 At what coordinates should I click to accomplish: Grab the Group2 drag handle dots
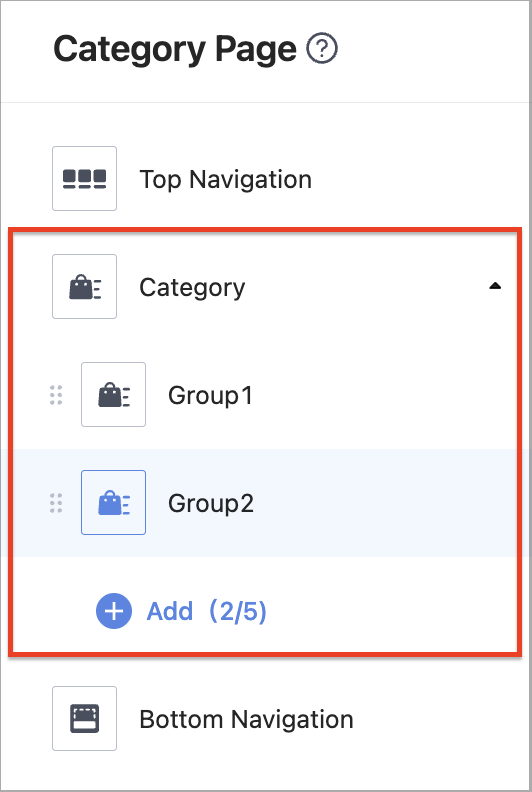coord(56,503)
